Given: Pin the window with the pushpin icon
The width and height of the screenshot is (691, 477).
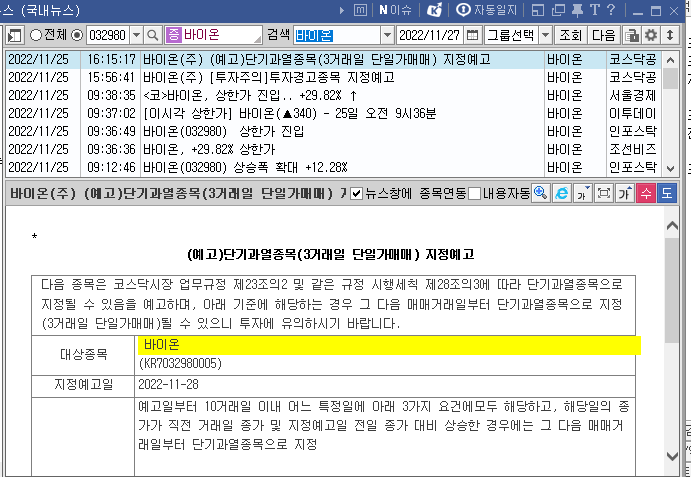Looking at the screenshot, I should (x=577, y=10).
